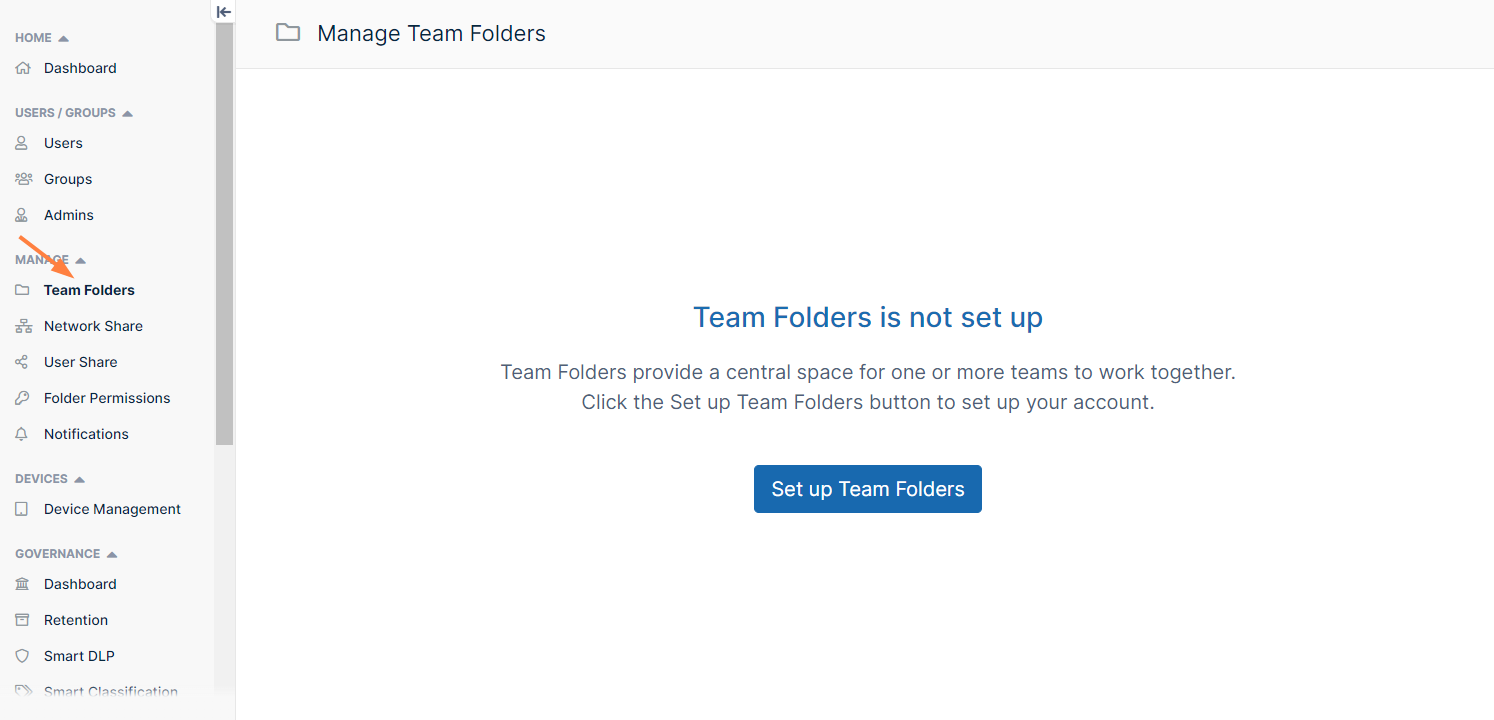Screen dimensions: 1494x720
Task: Open the Governance Dashboard bank icon
Action: [21, 583]
